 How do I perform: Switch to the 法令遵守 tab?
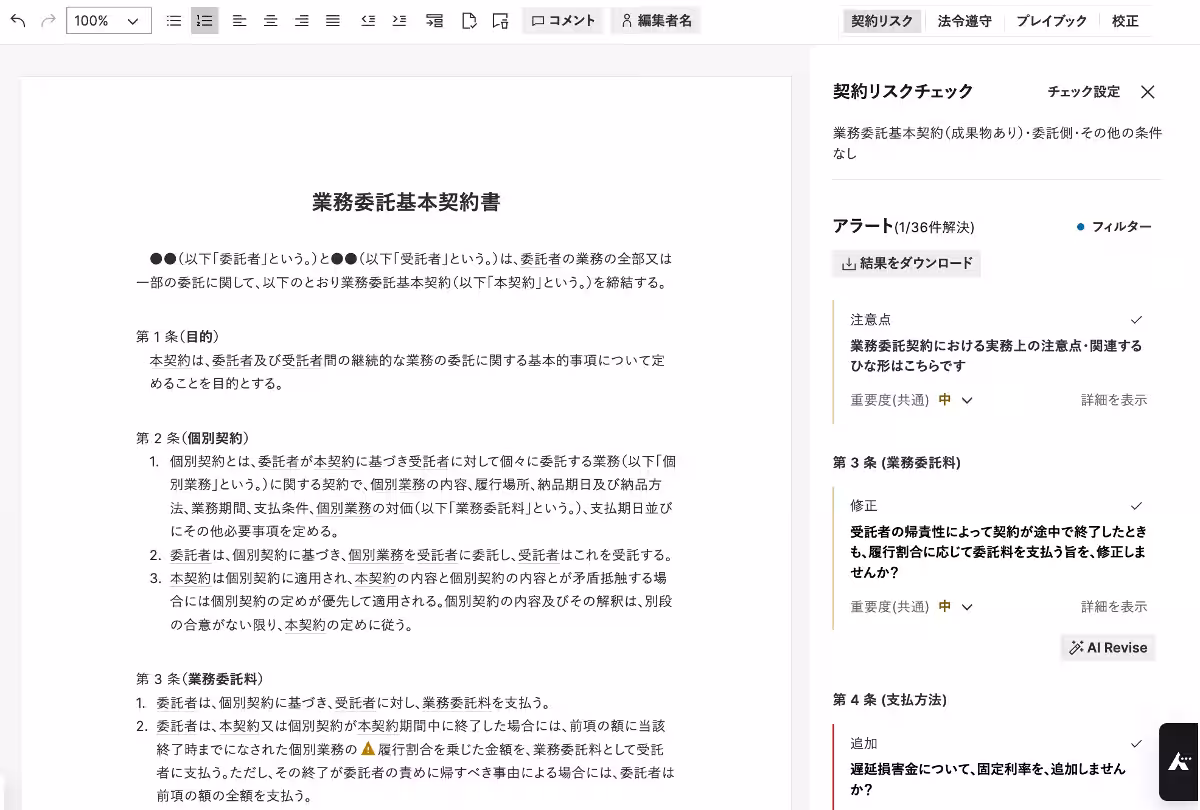965,20
